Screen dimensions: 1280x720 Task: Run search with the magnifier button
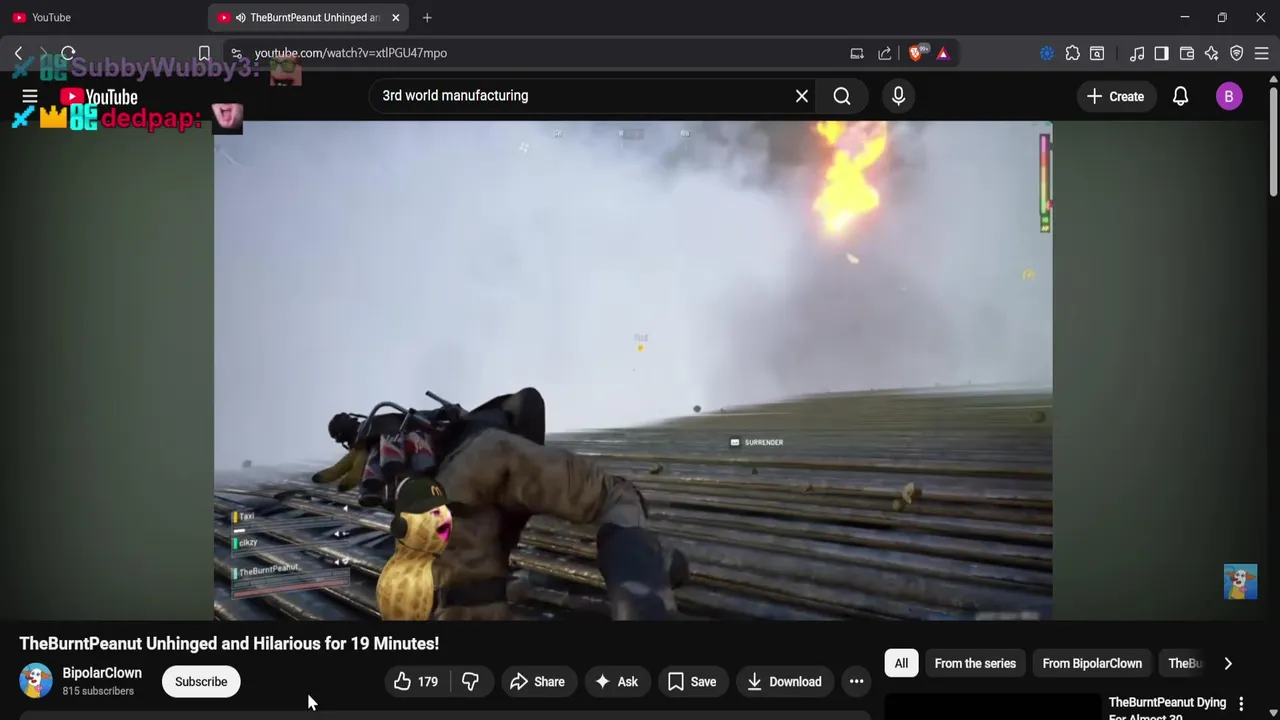[x=842, y=96]
